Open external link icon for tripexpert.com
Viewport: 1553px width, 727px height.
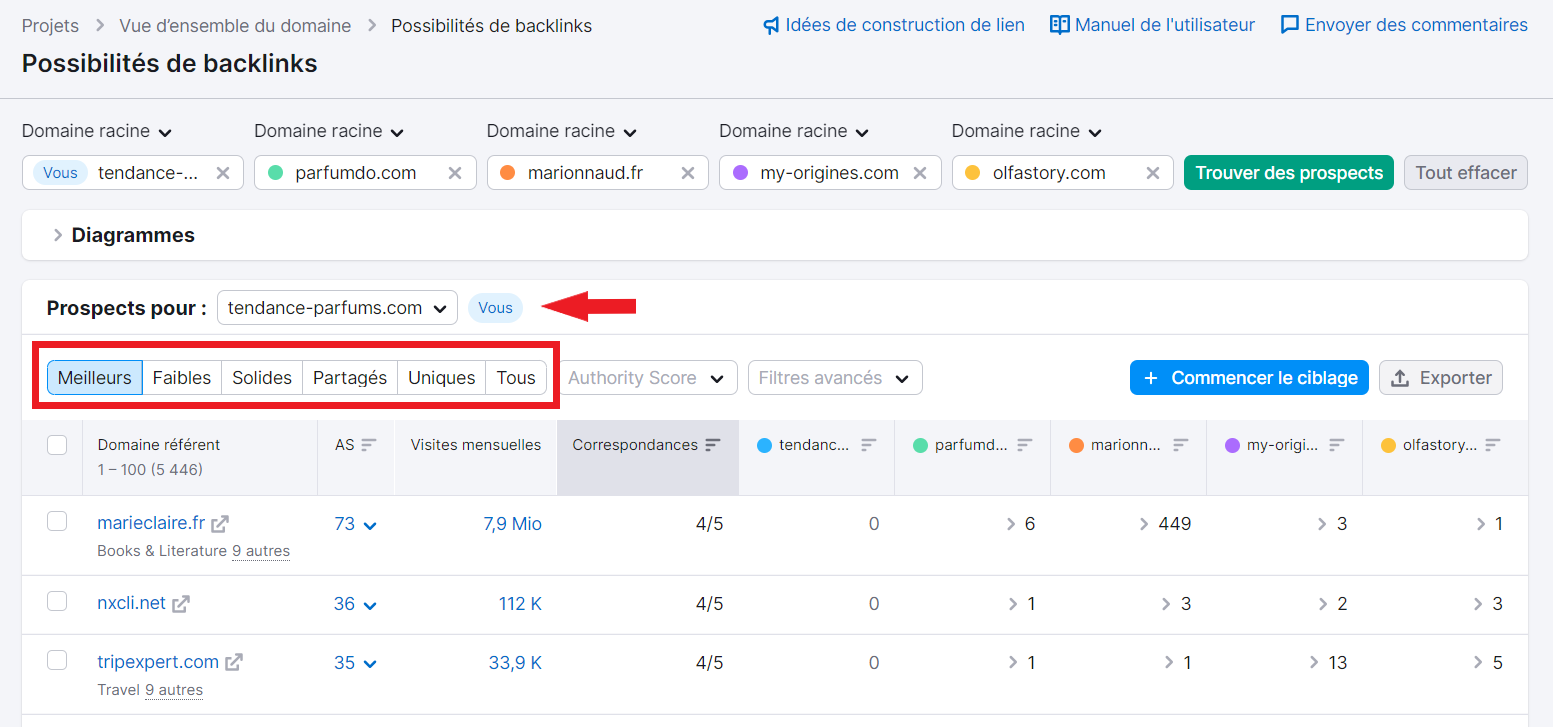[x=234, y=662]
